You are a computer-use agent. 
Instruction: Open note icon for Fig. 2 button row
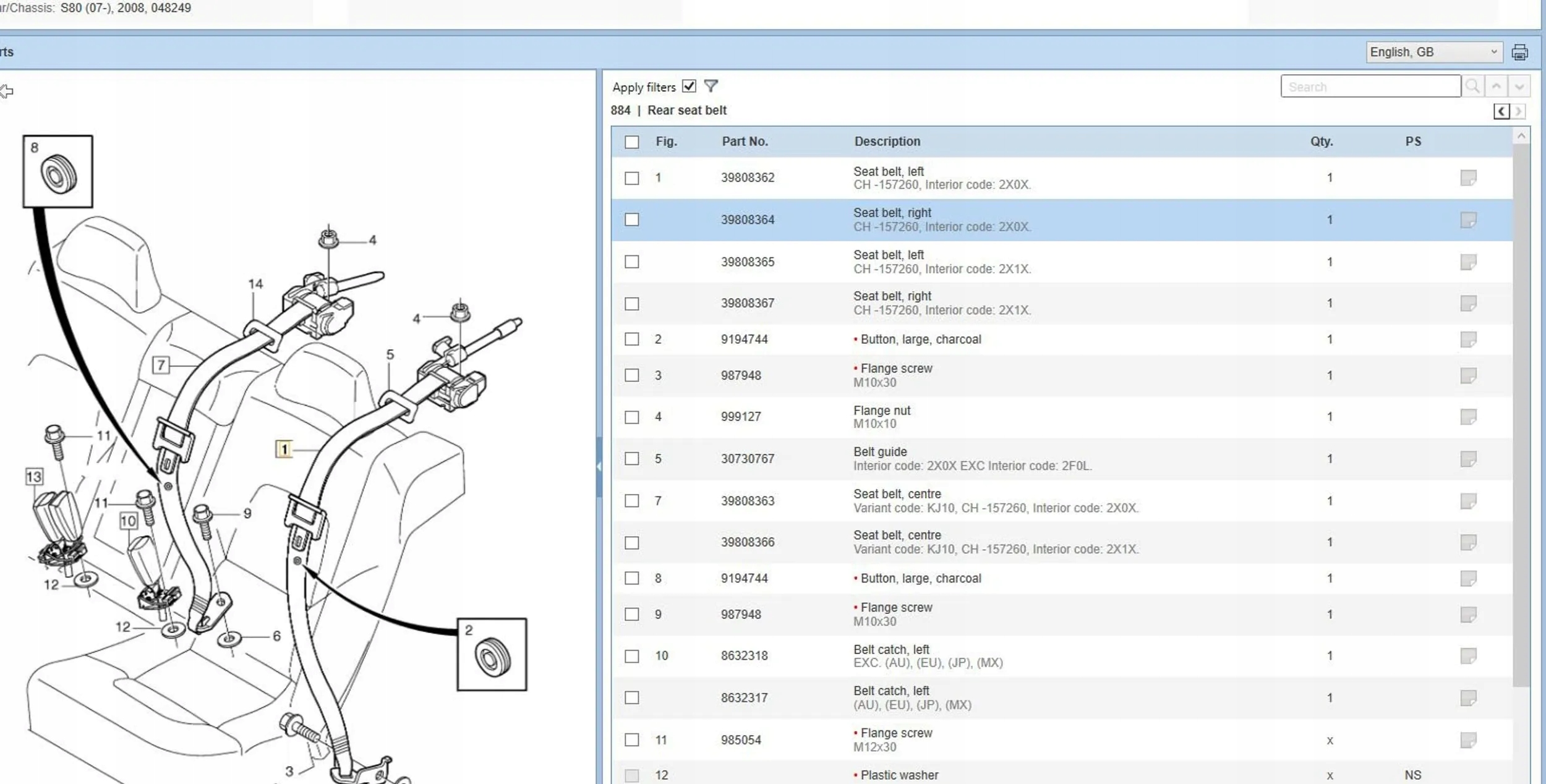click(x=1468, y=339)
